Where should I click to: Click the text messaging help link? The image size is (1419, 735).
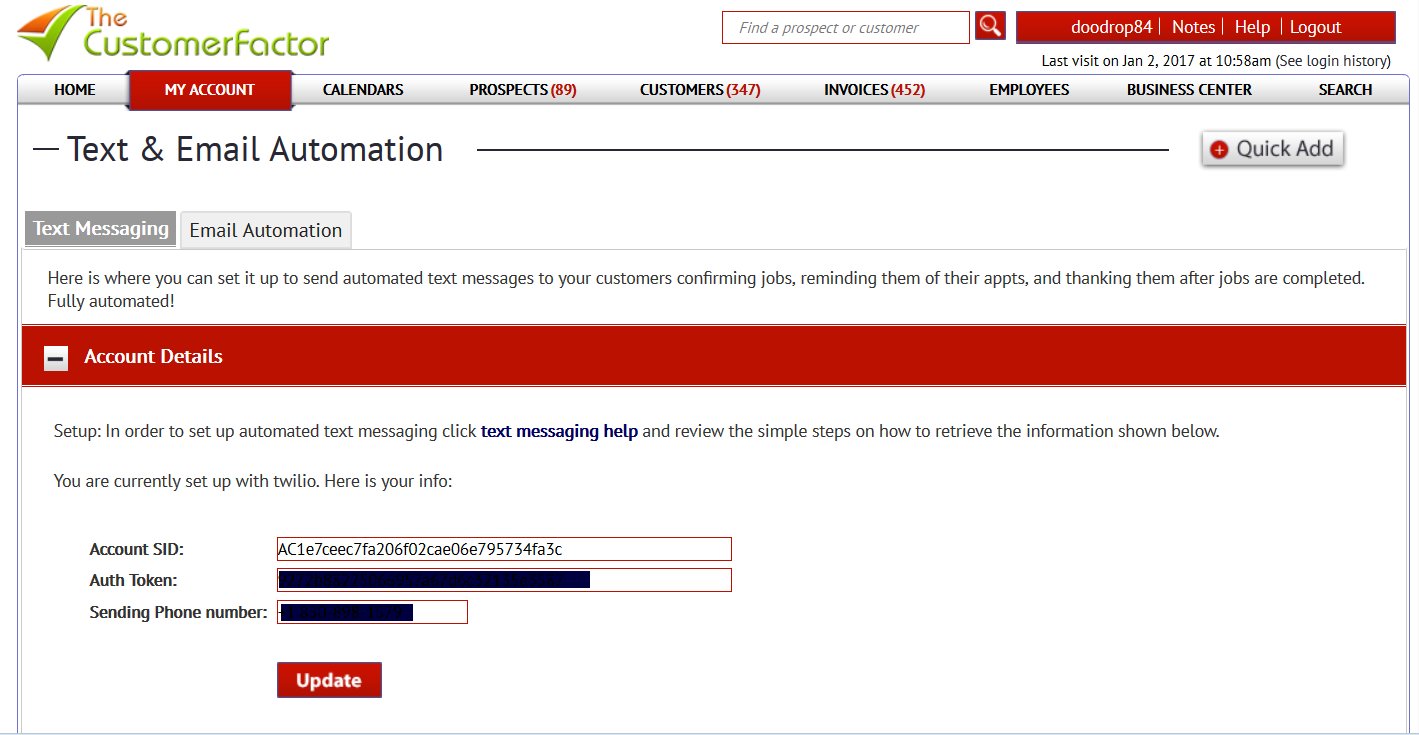(559, 432)
